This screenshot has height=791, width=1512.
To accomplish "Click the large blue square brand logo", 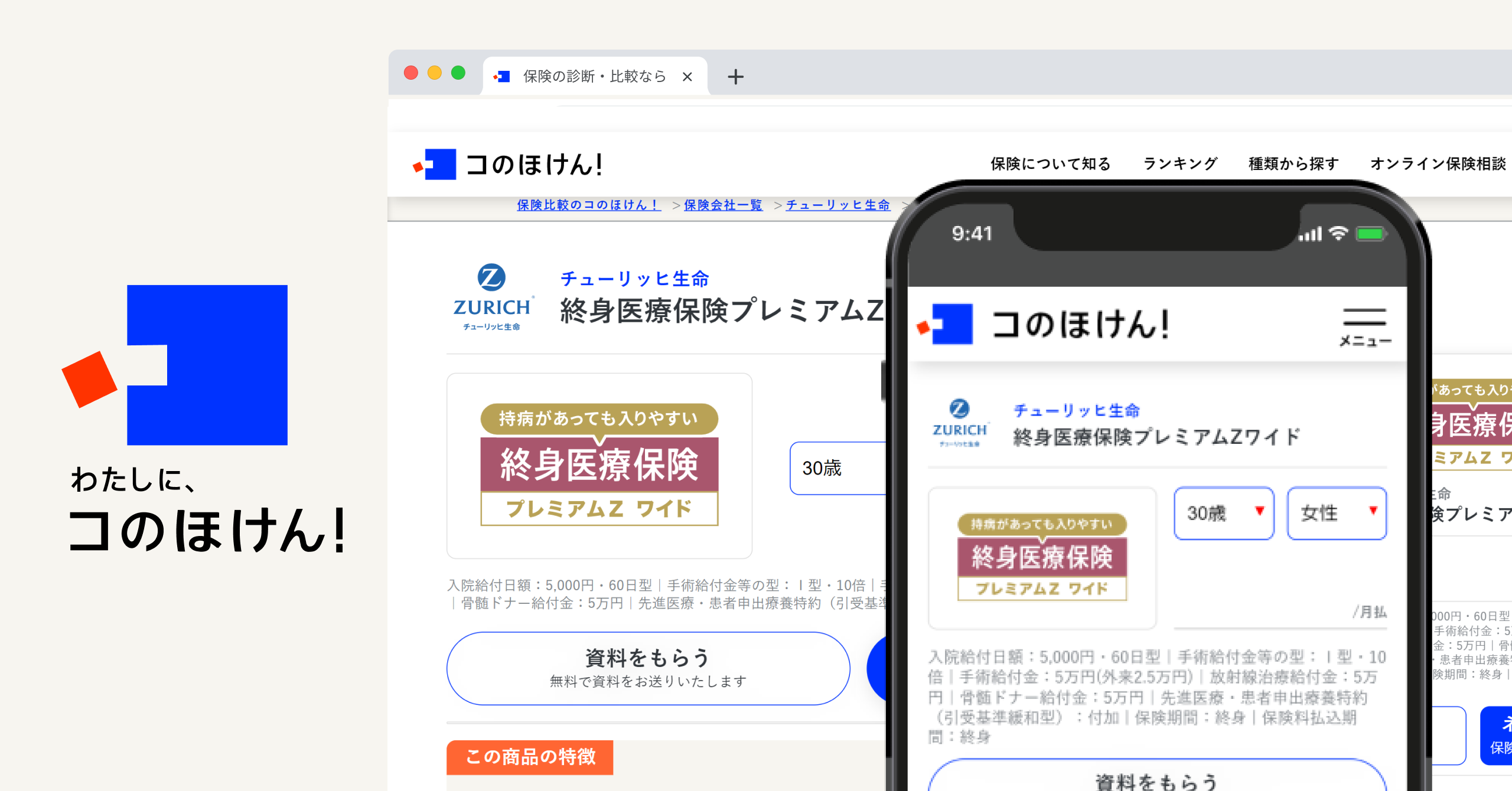I will tap(175, 365).
